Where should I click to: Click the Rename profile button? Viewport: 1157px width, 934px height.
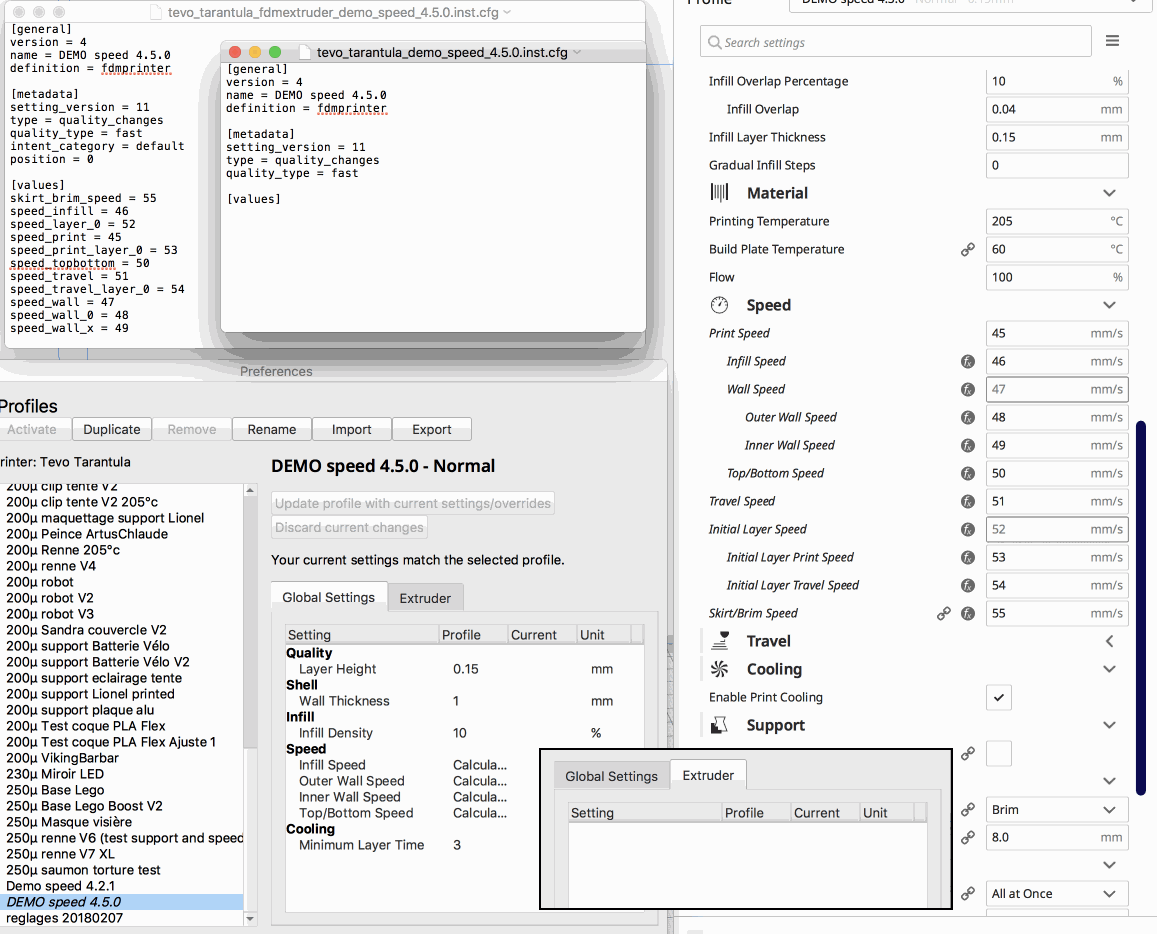pyautogui.click(x=272, y=429)
